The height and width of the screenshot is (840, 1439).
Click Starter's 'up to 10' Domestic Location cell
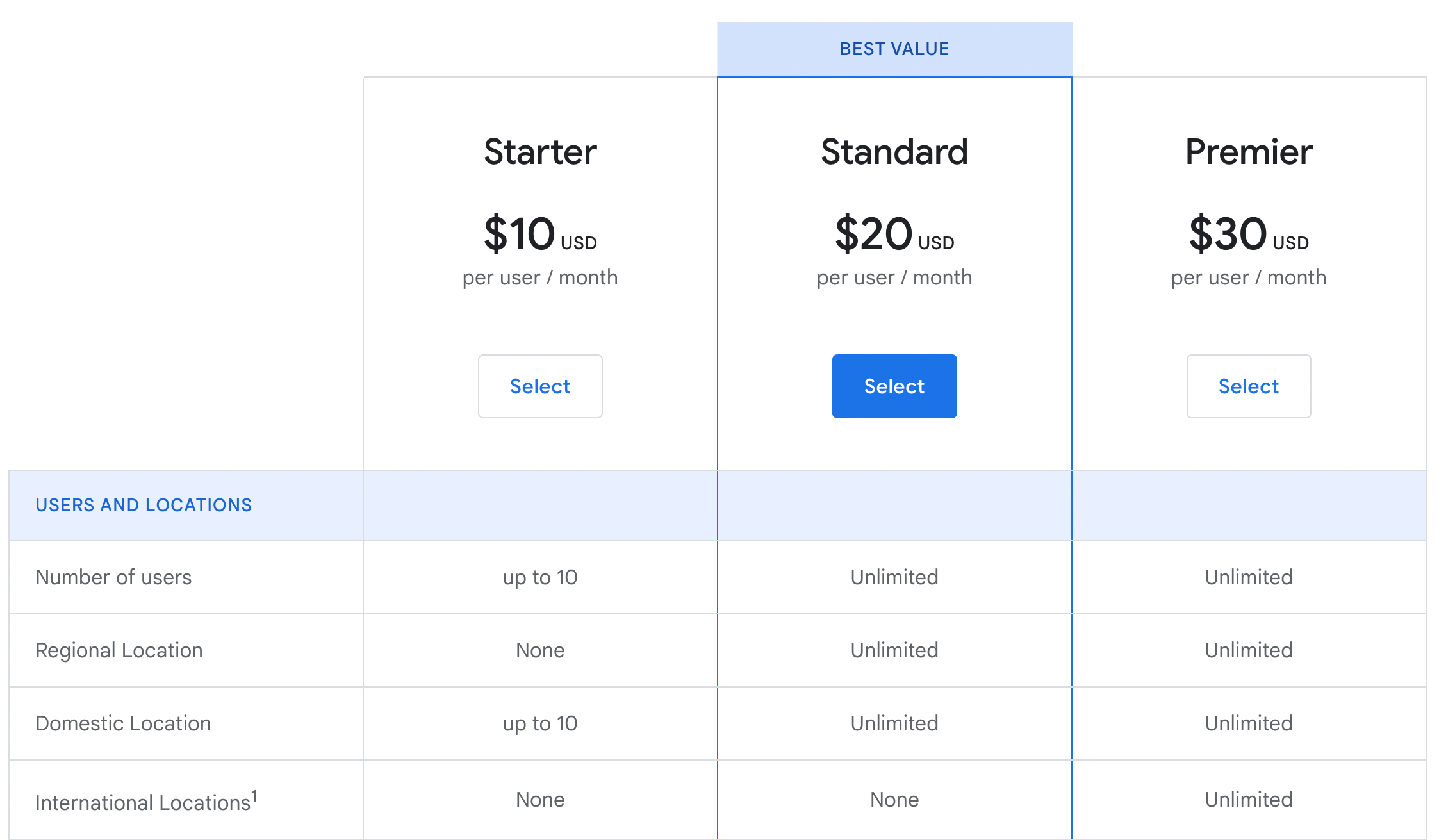[x=540, y=723]
